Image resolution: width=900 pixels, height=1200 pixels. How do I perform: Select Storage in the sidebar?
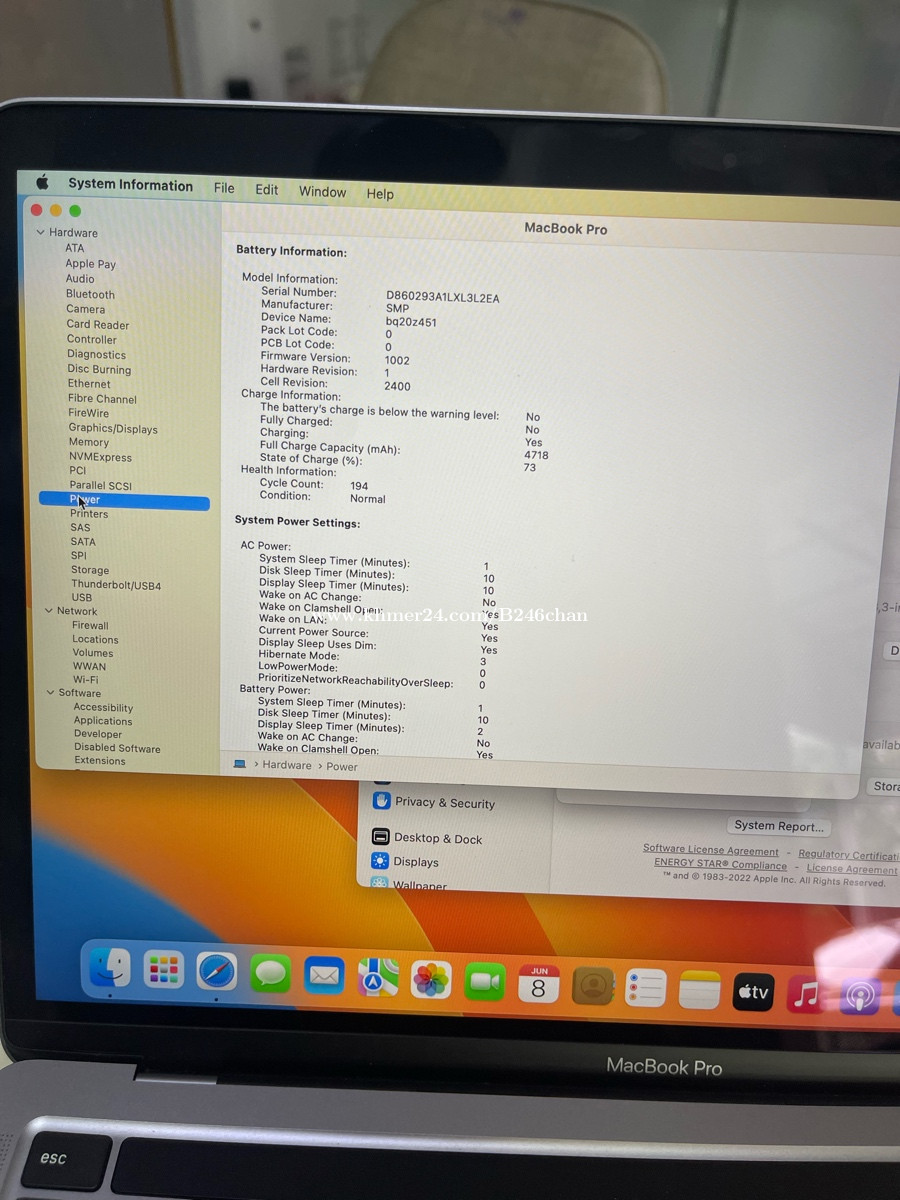pos(90,570)
